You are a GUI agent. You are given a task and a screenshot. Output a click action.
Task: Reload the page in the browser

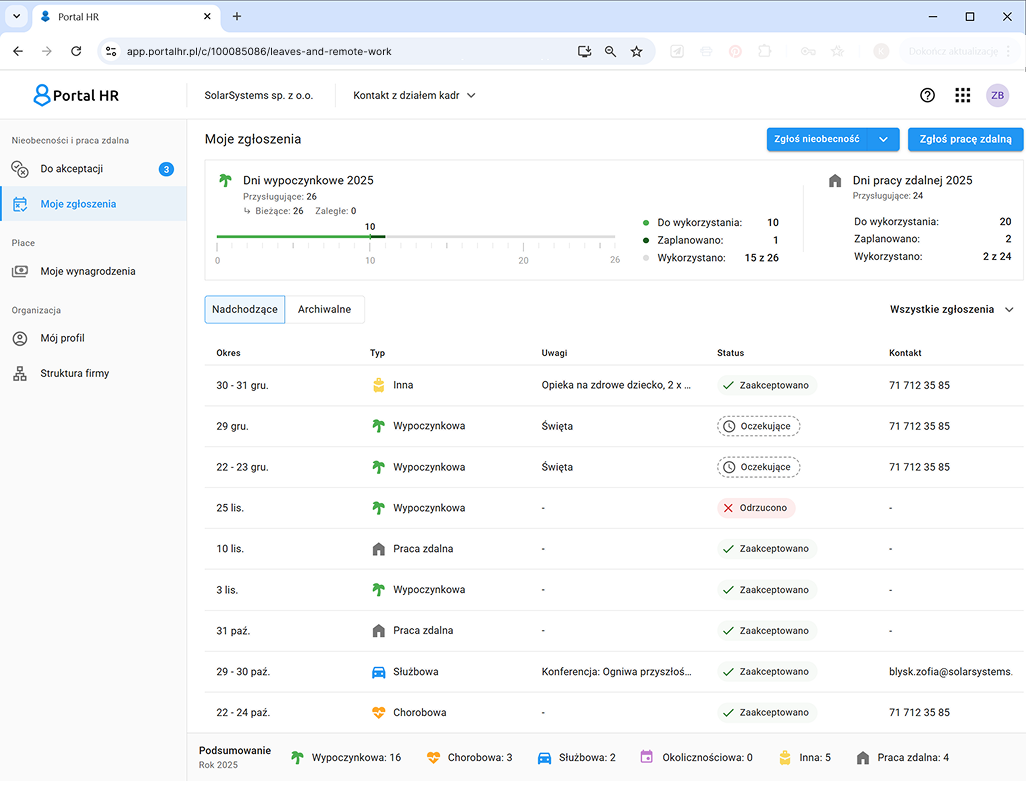click(76, 51)
